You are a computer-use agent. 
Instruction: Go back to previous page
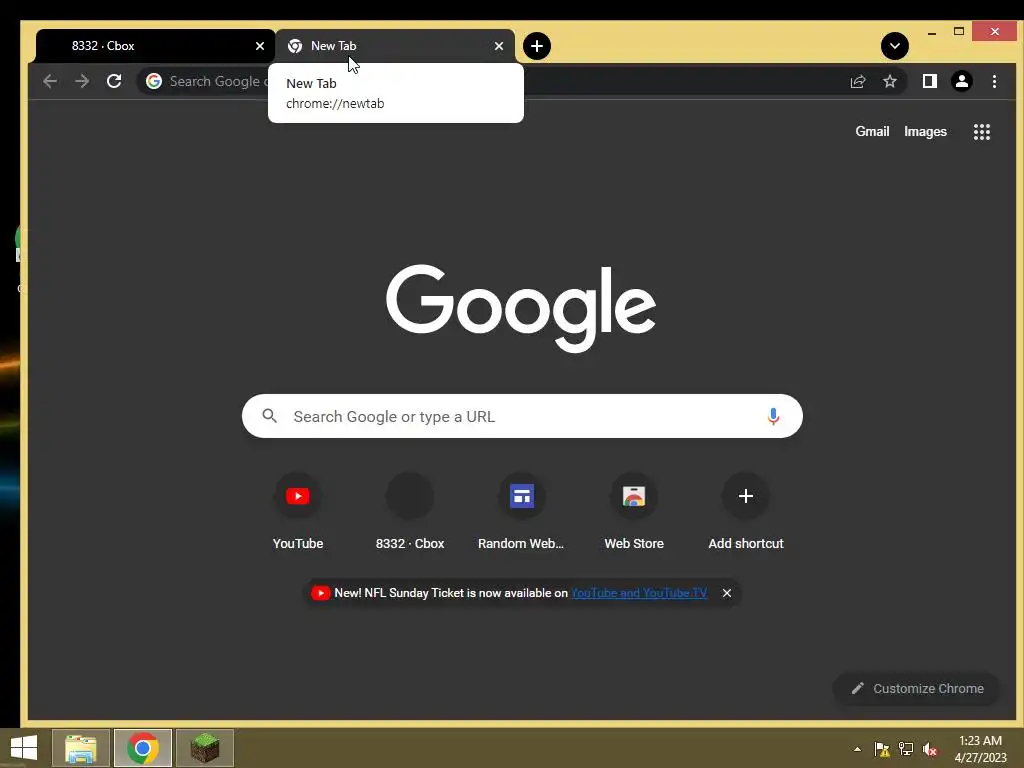pos(50,81)
